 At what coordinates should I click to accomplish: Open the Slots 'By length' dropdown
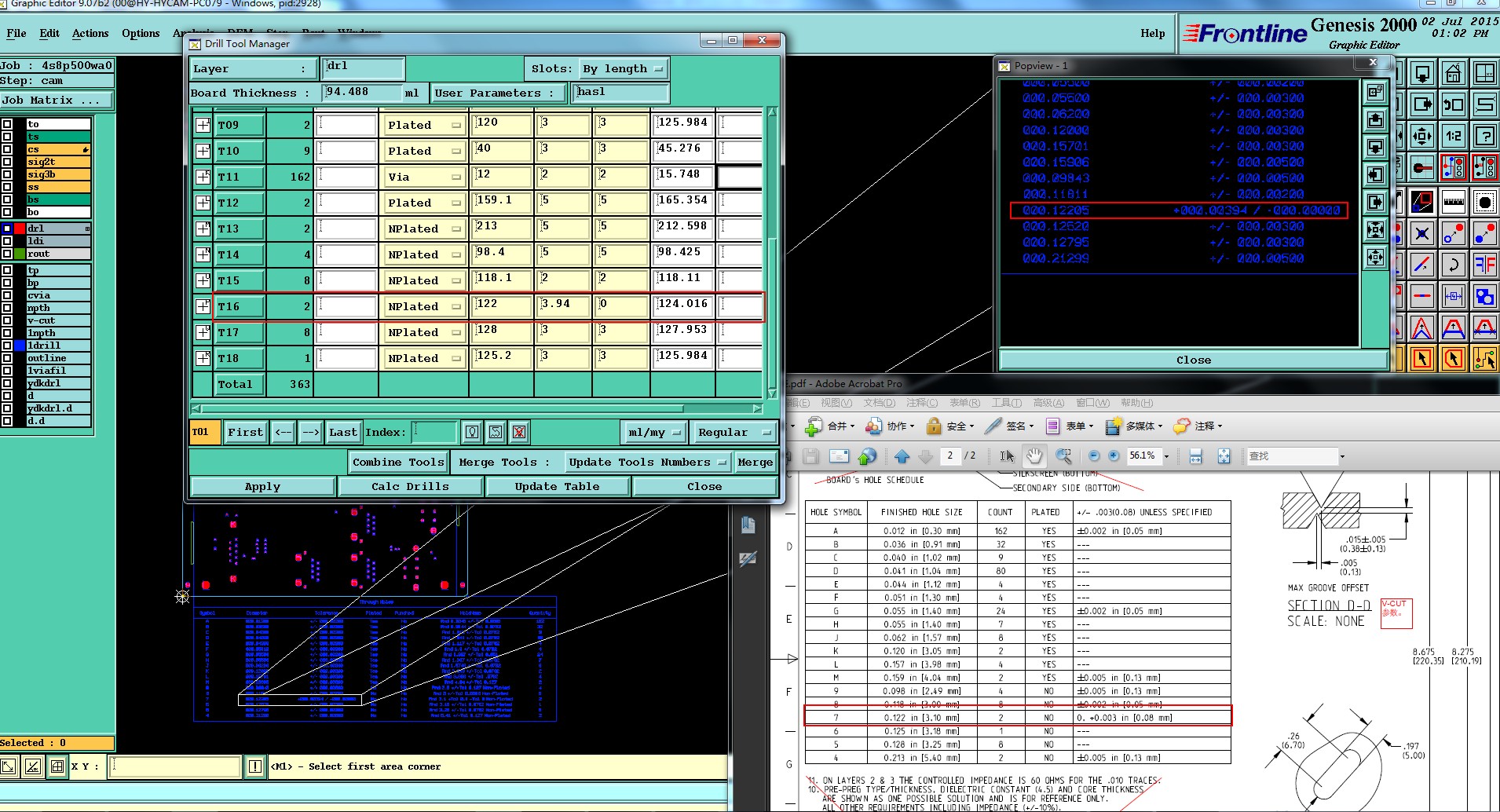(x=624, y=69)
